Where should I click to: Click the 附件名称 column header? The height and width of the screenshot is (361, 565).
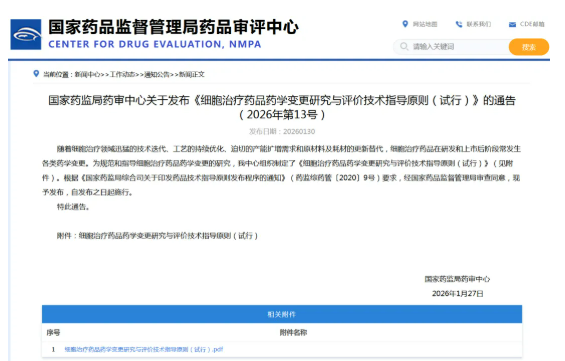pos(293,333)
